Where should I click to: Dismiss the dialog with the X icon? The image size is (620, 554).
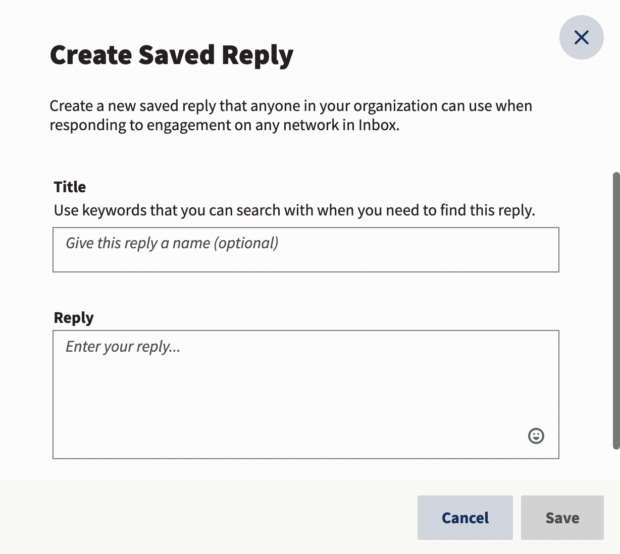point(581,38)
